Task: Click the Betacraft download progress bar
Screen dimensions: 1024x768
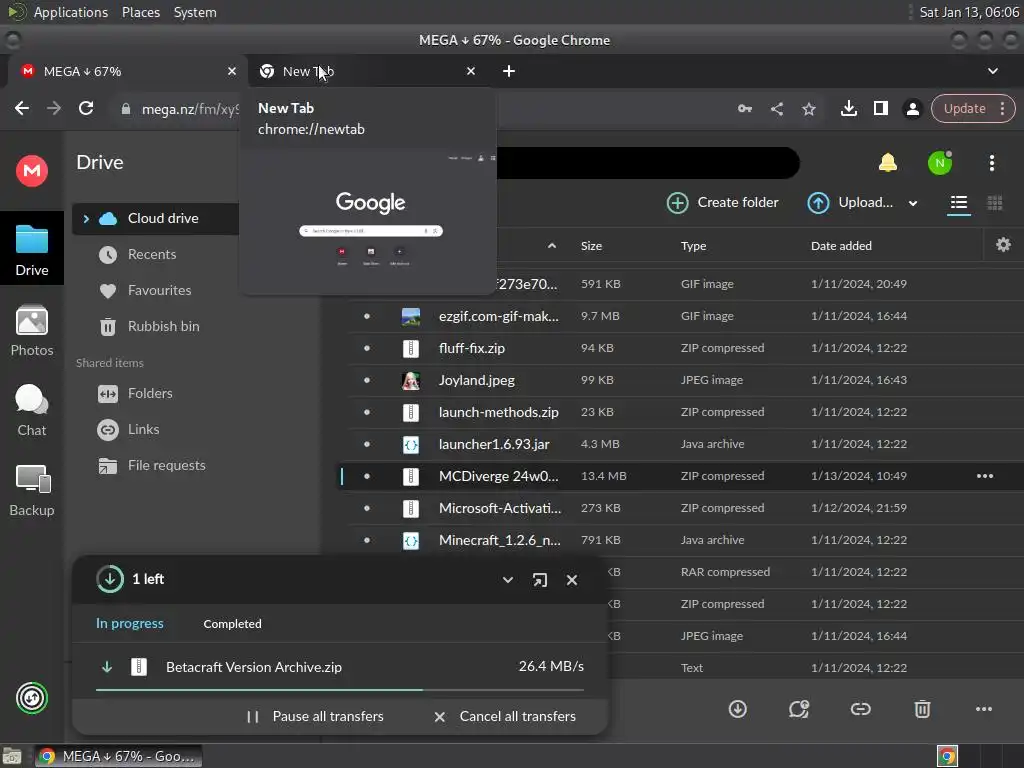Action: click(340, 690)
